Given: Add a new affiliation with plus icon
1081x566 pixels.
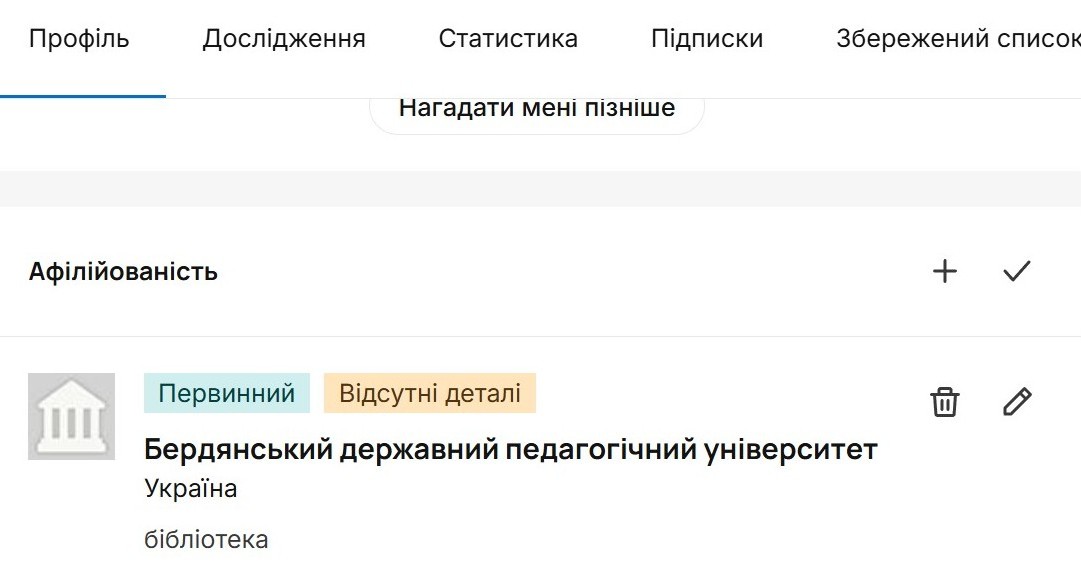Looking at the screenshot, I should click(x=944, y=271).
